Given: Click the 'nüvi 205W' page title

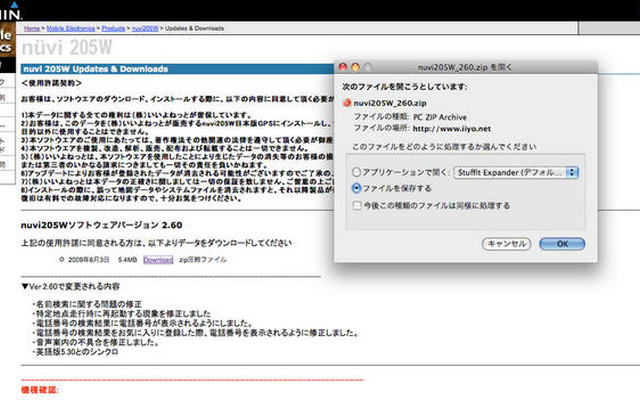Looking at the screenshot, I should coord(67,48).
